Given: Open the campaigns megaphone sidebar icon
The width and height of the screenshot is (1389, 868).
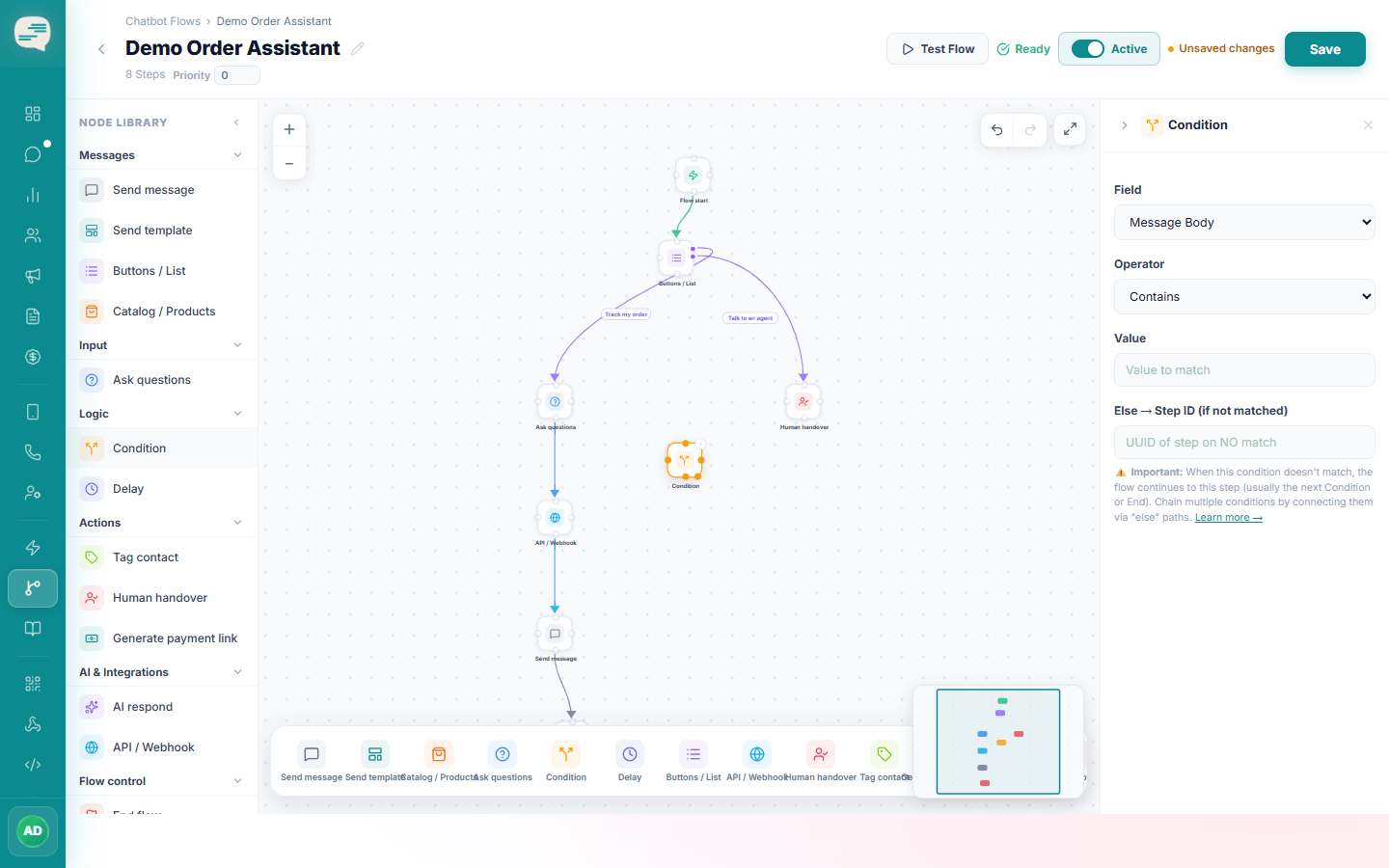Looking at the screenshot, I should (33, 276).
